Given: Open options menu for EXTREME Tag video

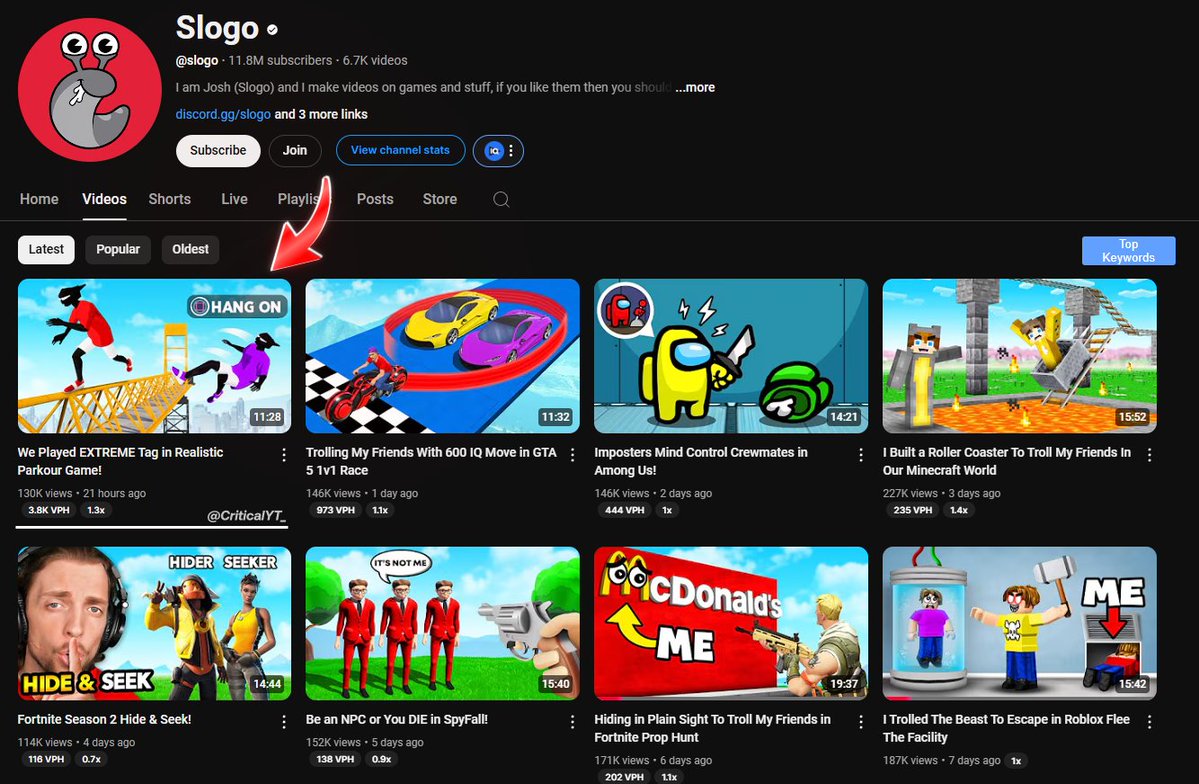Looking at the screenshot, I should [284, 455].
